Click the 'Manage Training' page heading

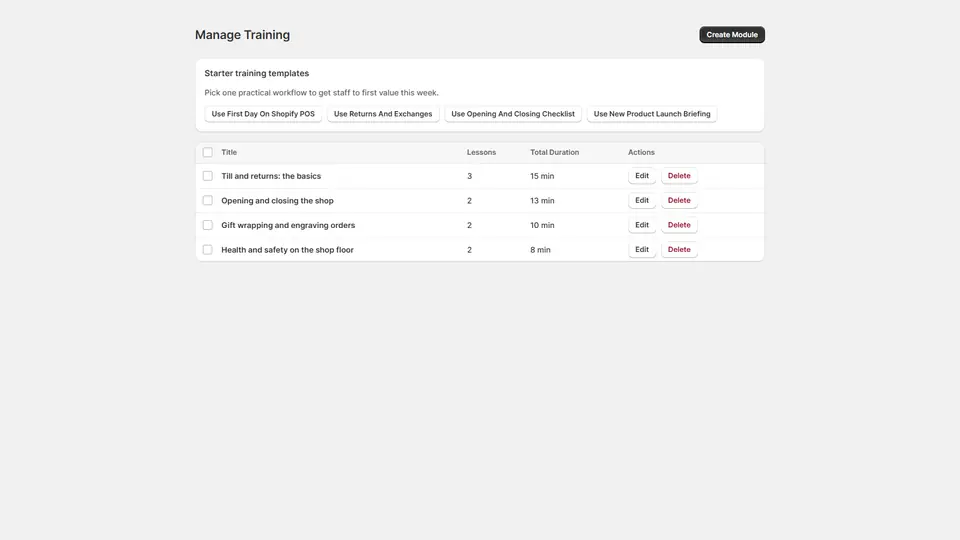pyautogui.click(x=242, y=35)
